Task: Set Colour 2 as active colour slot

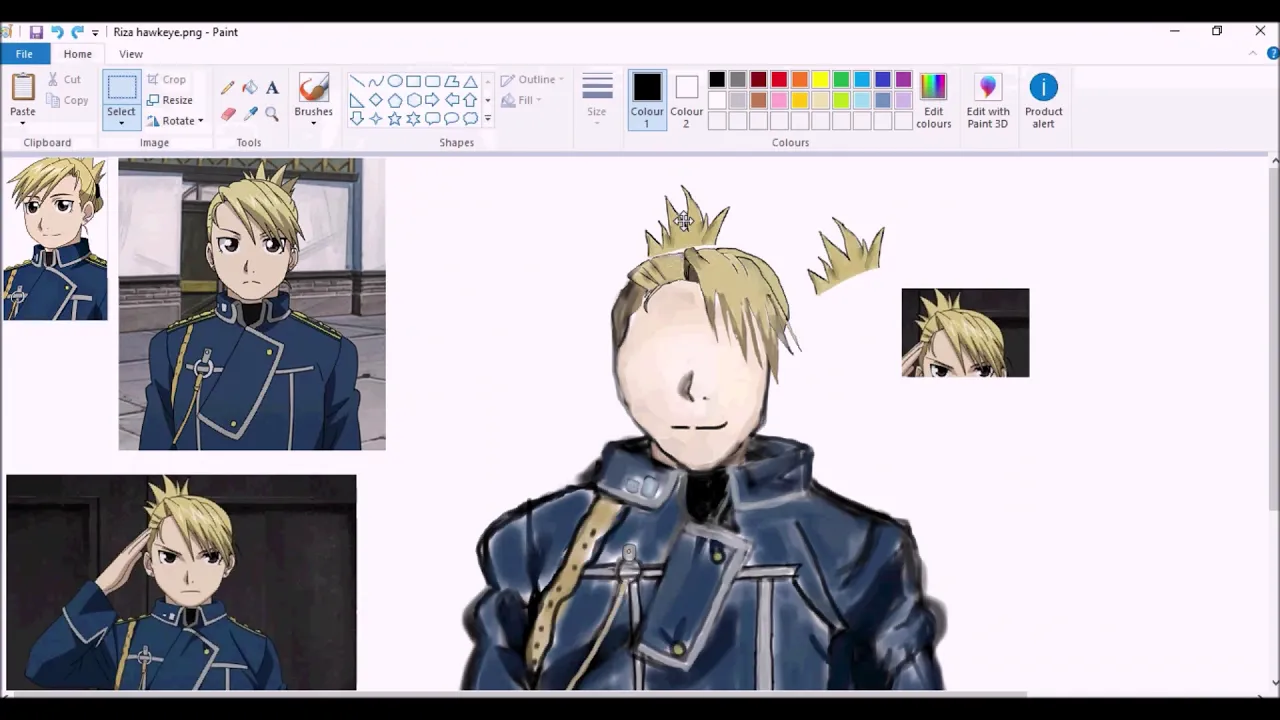Action: point(686,100)
